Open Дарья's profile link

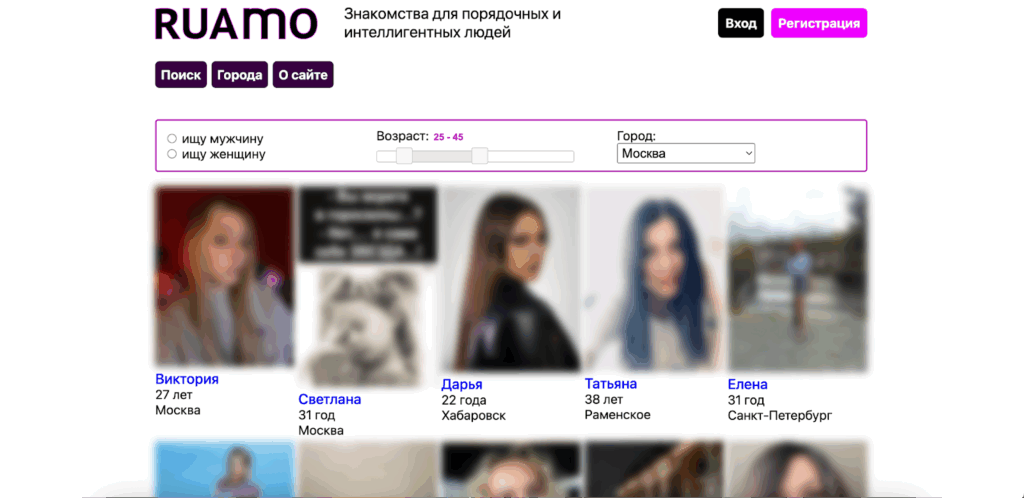point(462,384)
